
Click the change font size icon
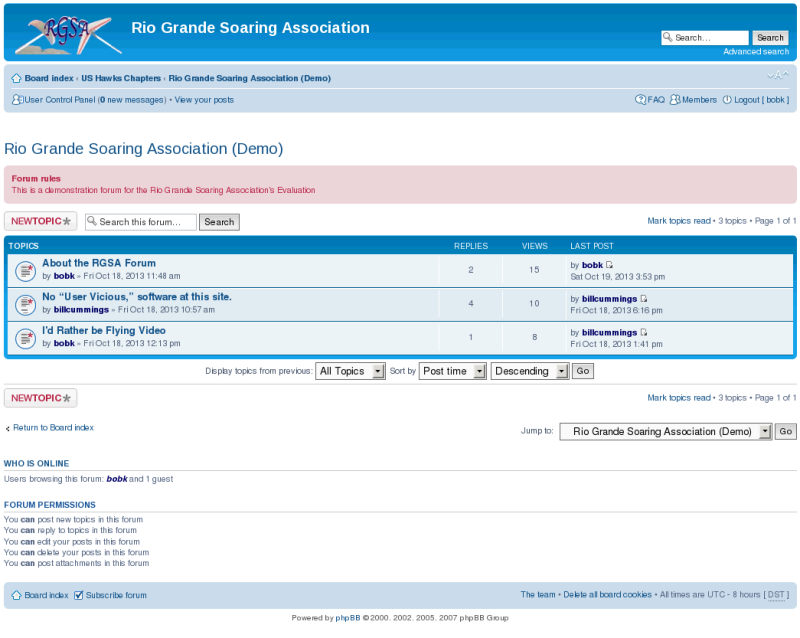tap(778, 75)
